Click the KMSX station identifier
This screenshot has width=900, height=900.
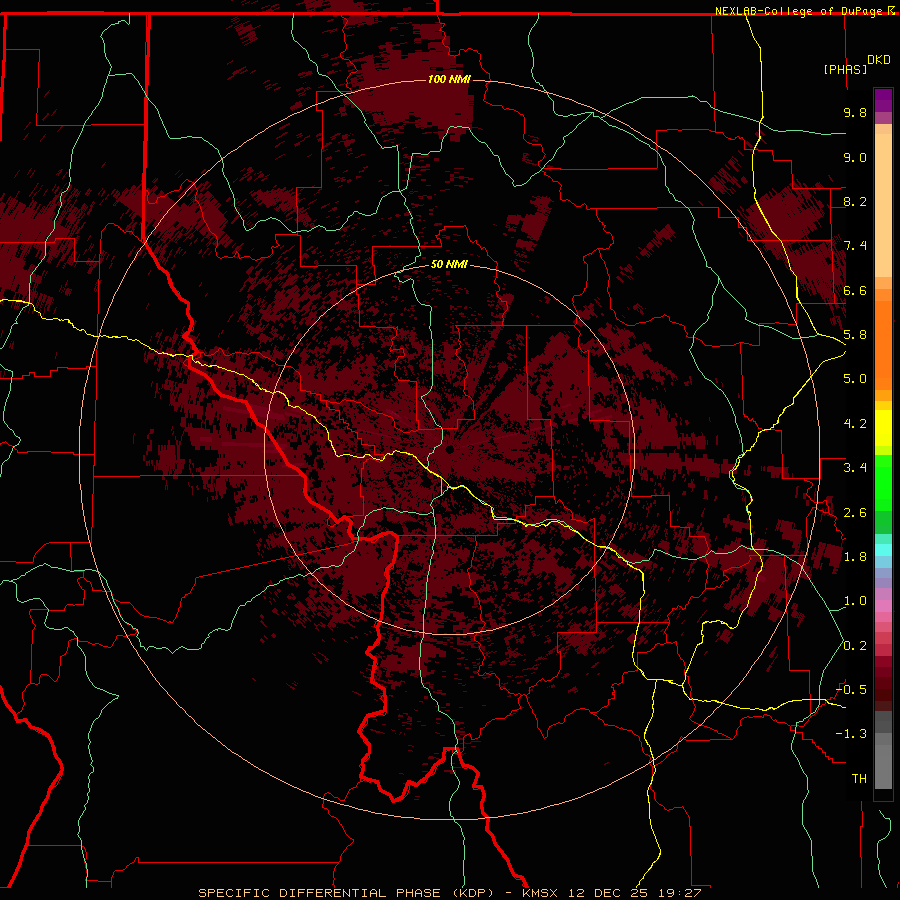[x=540, y=893]
